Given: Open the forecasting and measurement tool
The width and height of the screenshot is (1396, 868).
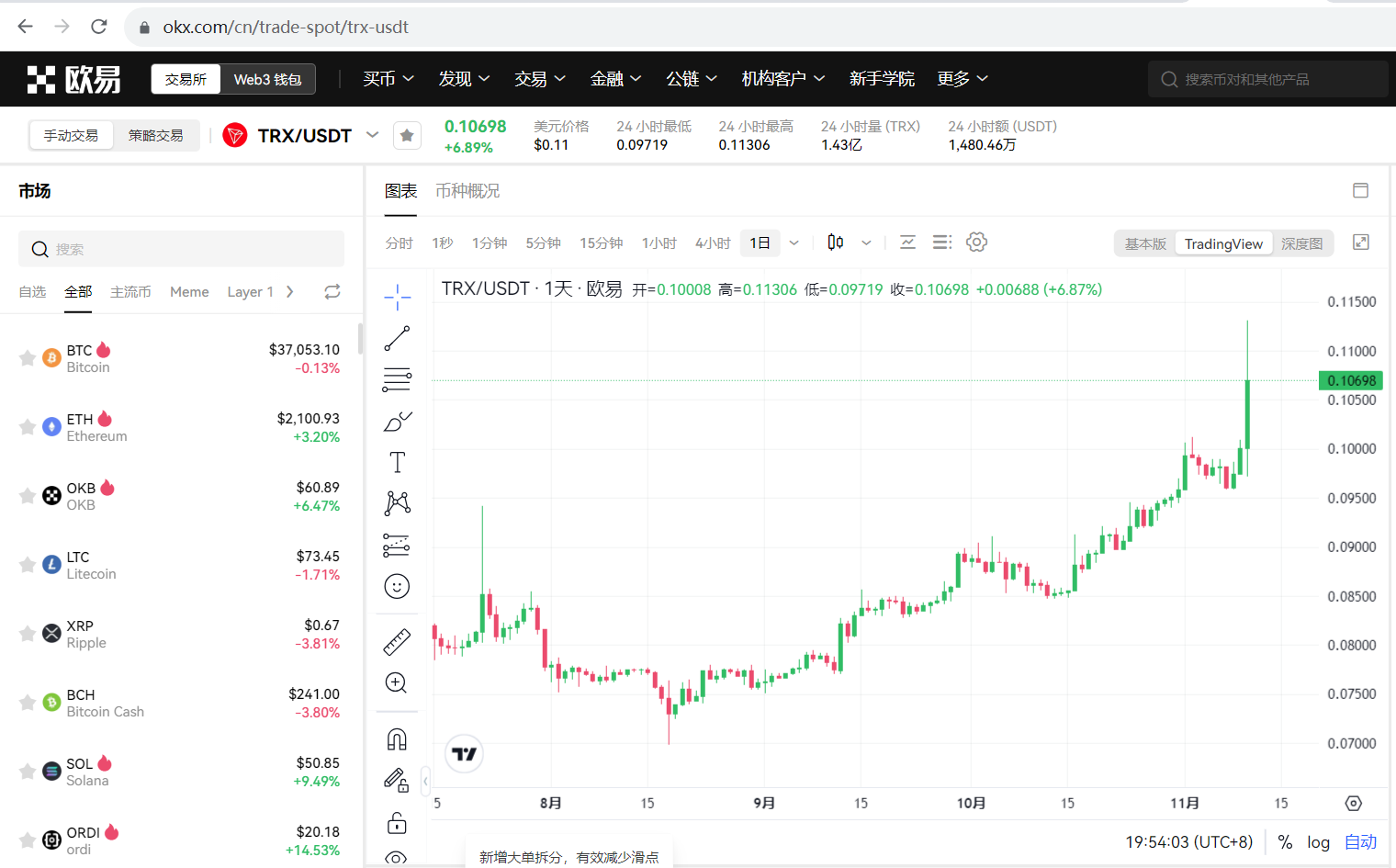Looking at the screenshot, I should (397, 545).
